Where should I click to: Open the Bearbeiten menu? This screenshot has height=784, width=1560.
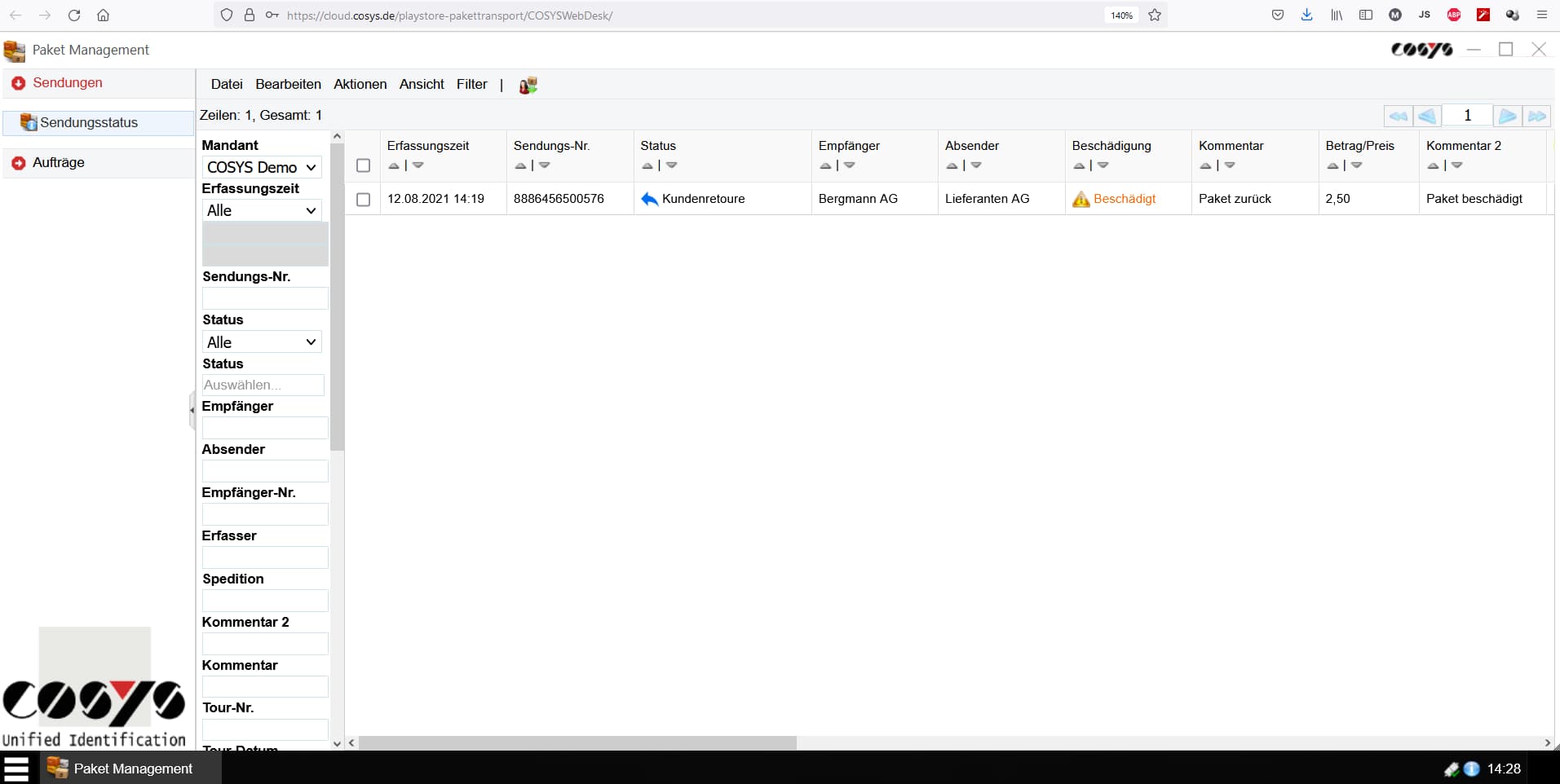(288, 84)
